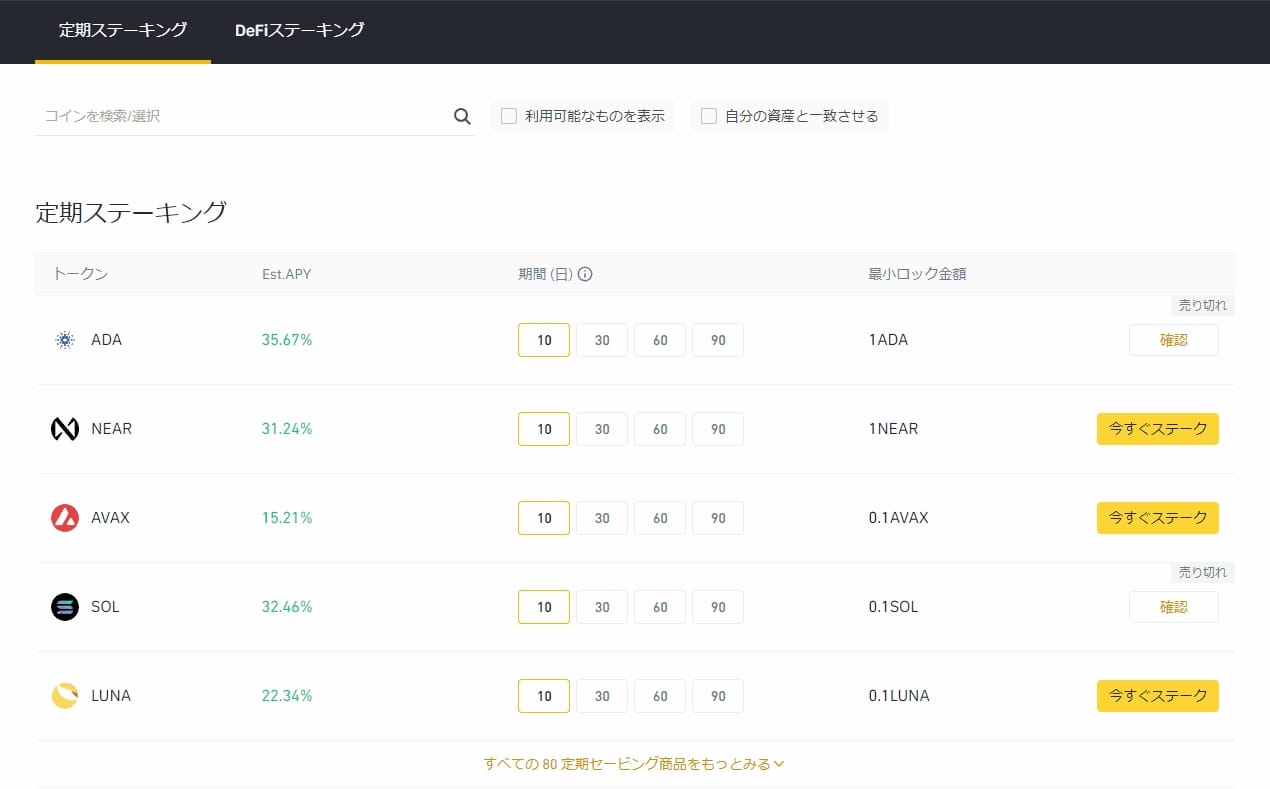Select 30-day period for ADA
Image resolution: width=1270 pixels, height=789 pixels.
pos(602,340)
